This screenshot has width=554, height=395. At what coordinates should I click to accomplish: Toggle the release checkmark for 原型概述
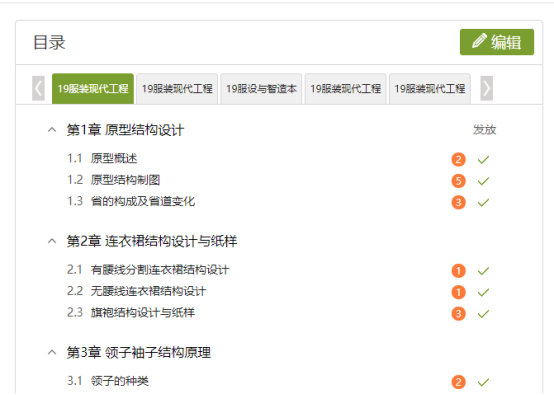click(x=483, y=160)
